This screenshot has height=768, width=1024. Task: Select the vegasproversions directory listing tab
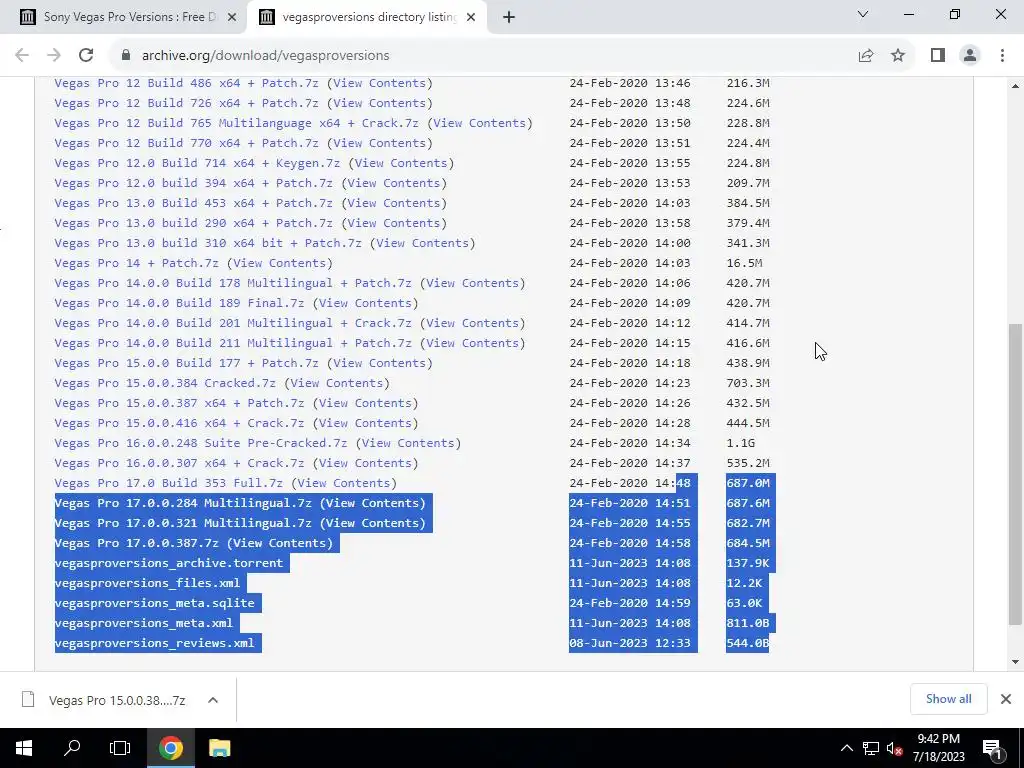tap(368, 18)
